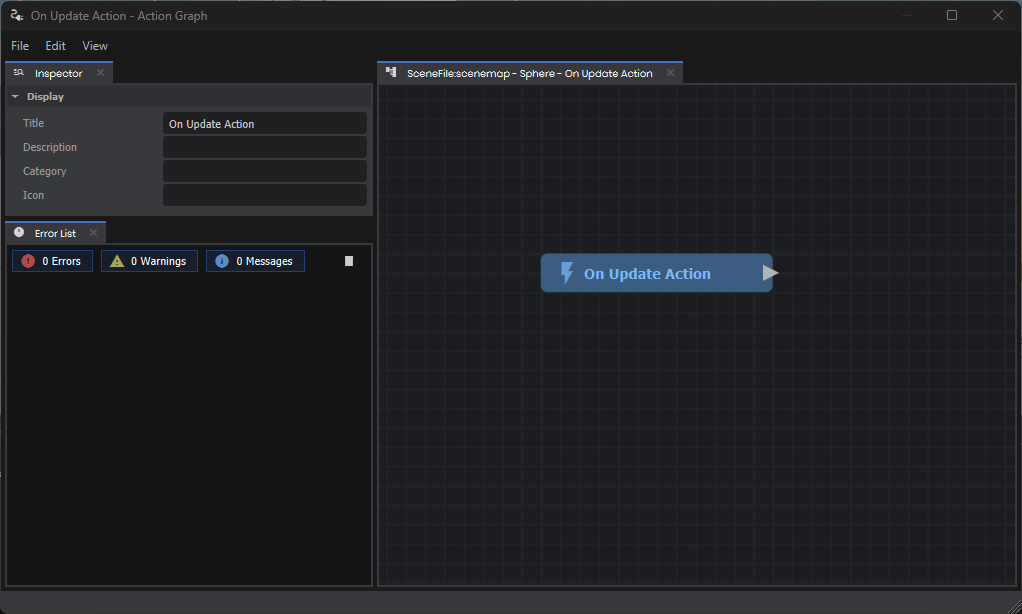Click the lightning bolt on the On Update Action node

[x=567, y=272]
